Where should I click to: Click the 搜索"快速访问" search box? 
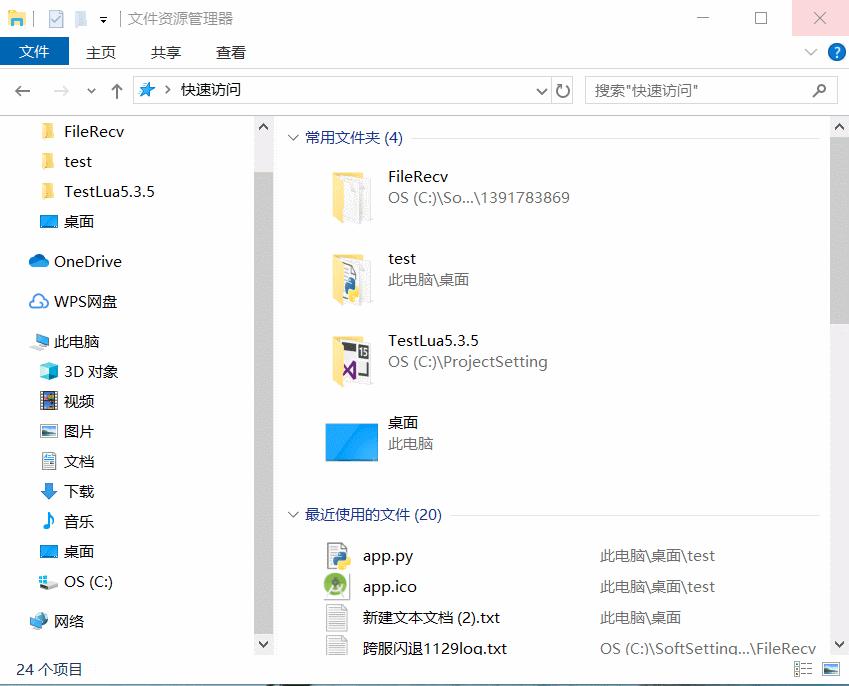[700, 91]
